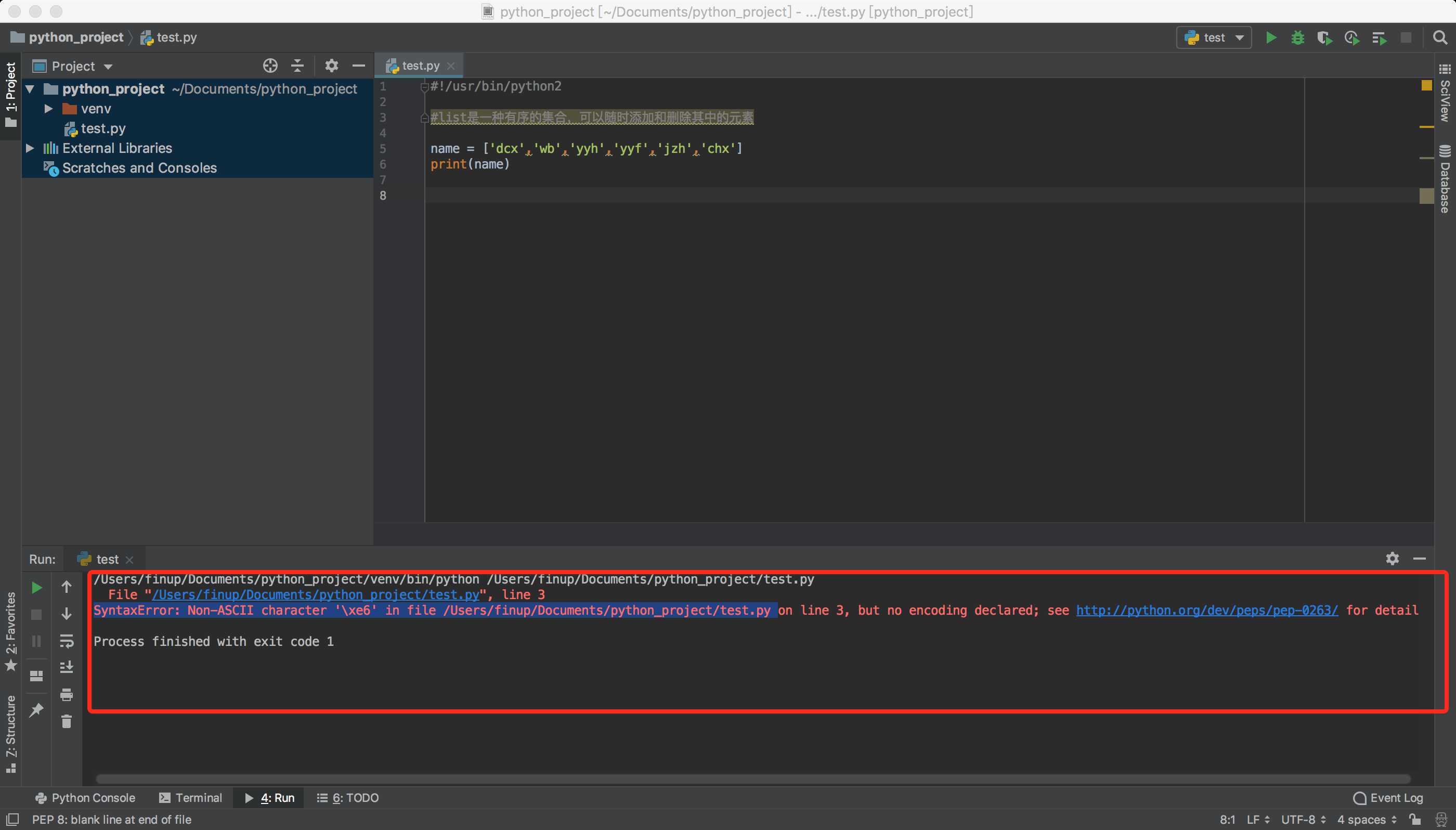This screenshot has width=1456, height=830.
Task: Expand External Libraries node
Action: (x=30, y=148)
